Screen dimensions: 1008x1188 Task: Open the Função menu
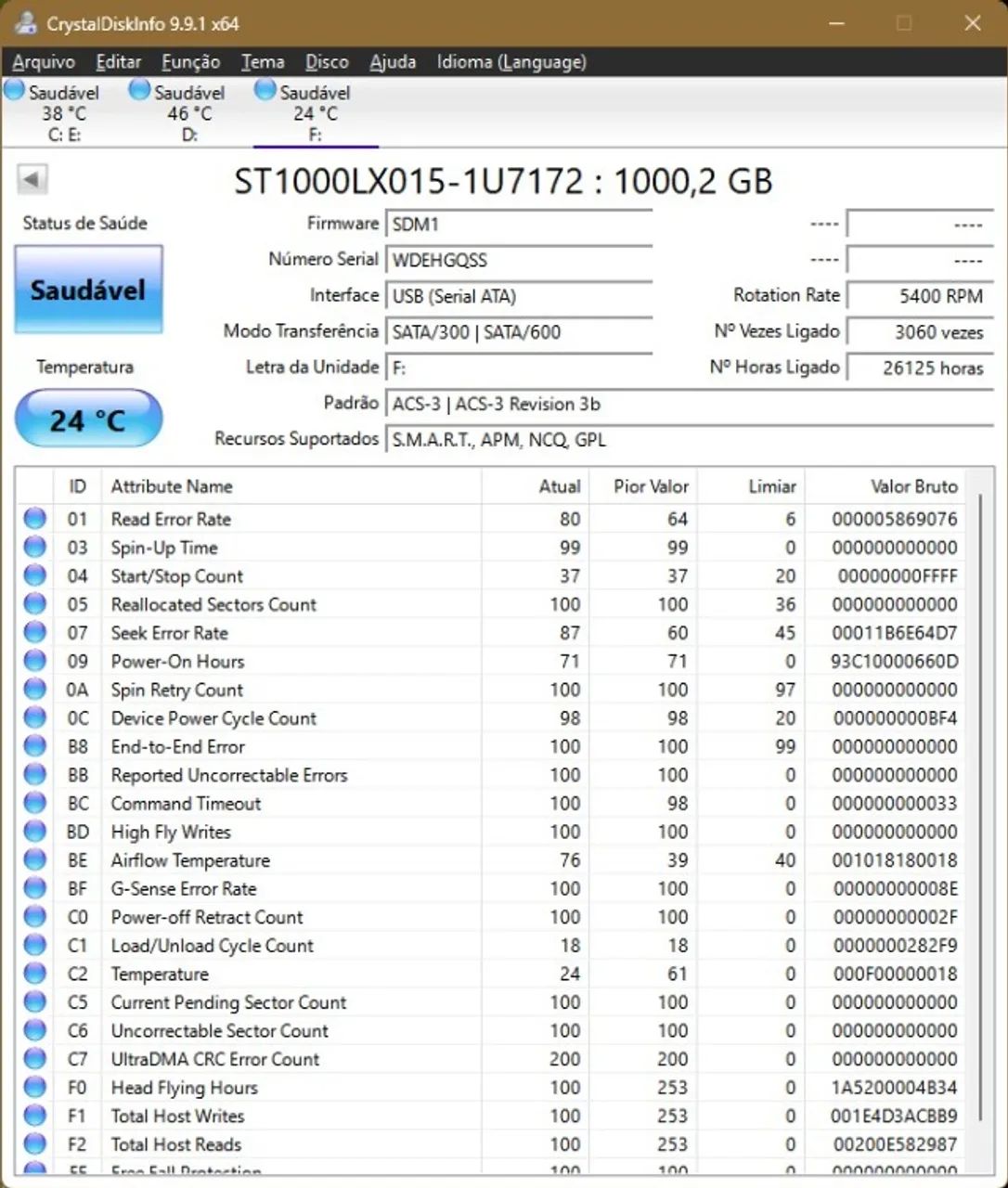[190, 62]
